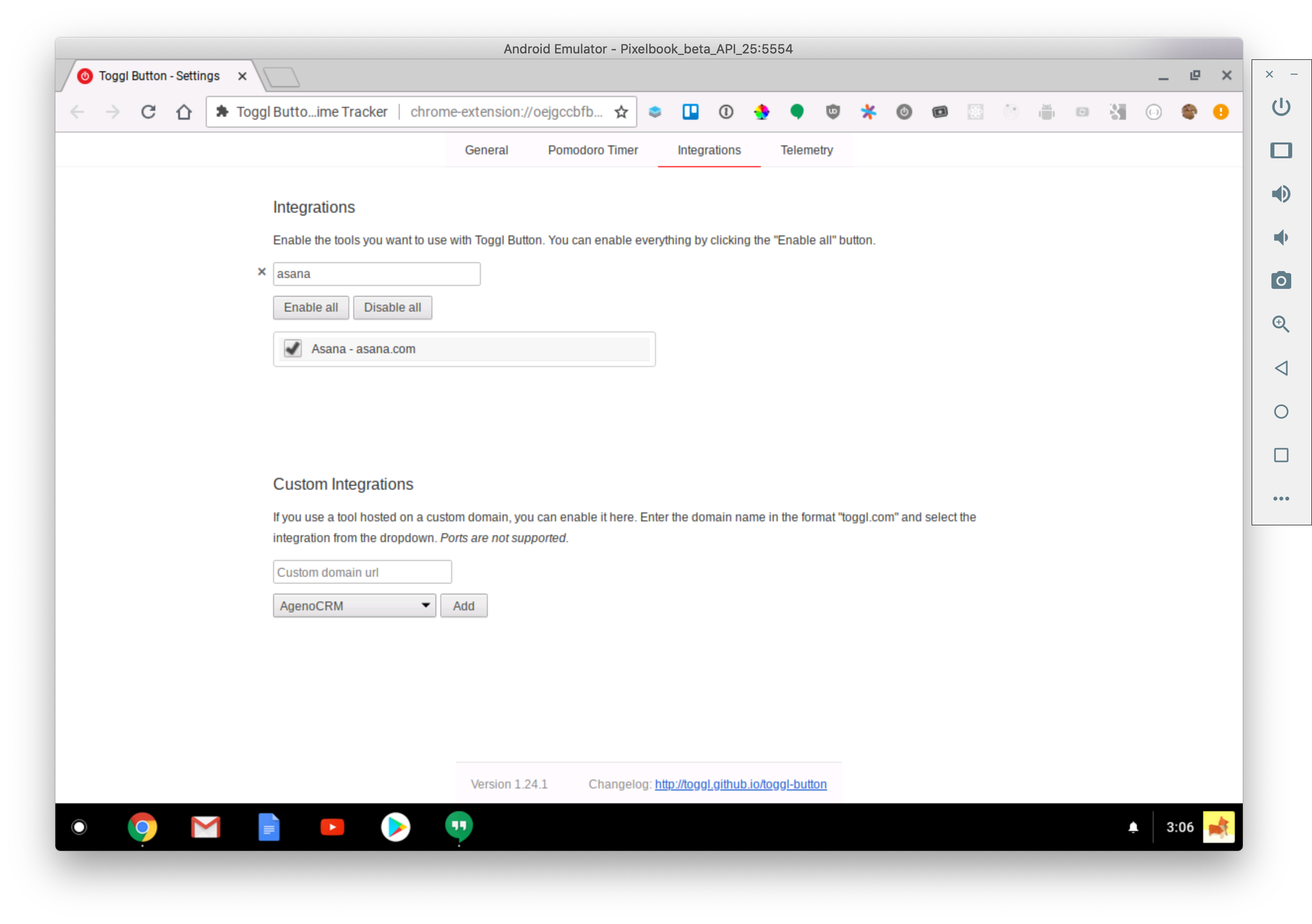Uncheck the Asana - asana.com integration
Image resolution: width=1312 pixels, height=924 pixels.
(x=292, y=349)
